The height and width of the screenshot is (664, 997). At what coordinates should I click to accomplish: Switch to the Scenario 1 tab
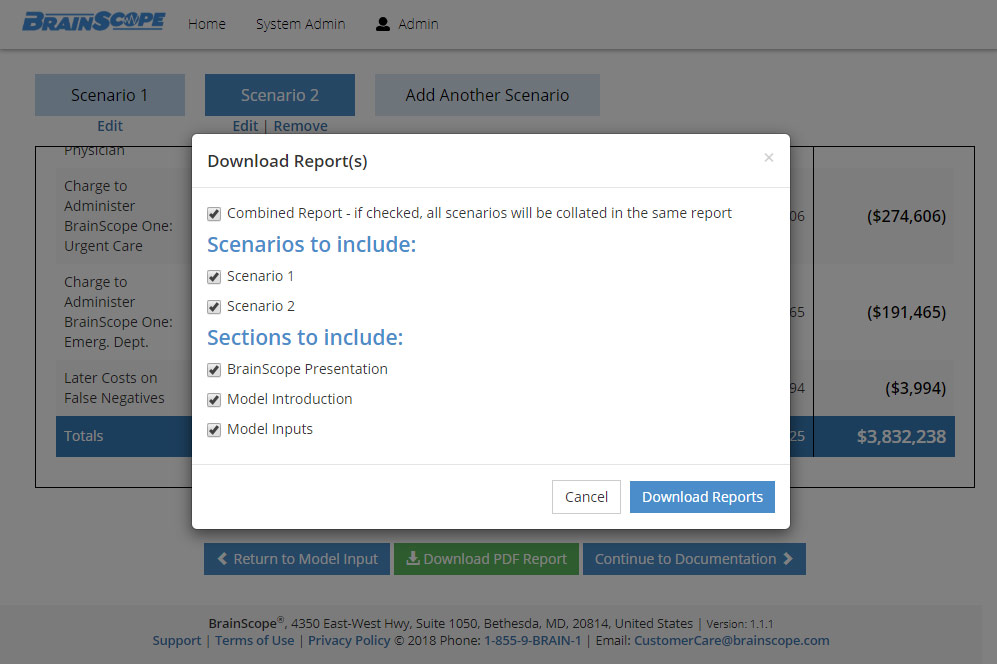click(109, 95)
